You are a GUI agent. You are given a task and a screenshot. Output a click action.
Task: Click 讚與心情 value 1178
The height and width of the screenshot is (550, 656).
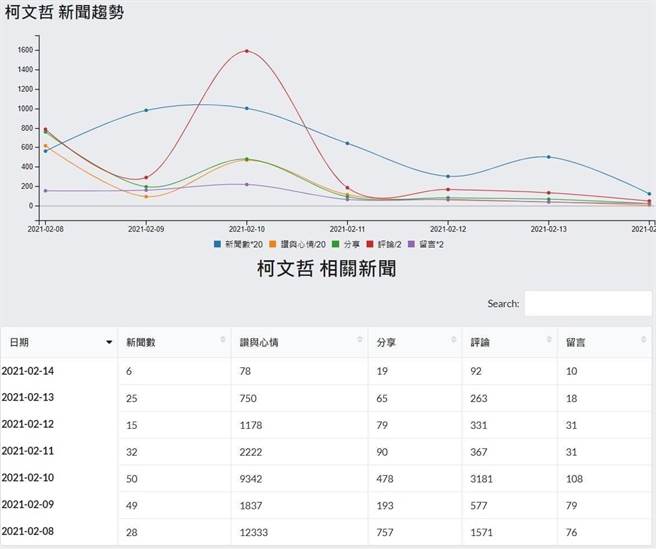click(251, 425)
